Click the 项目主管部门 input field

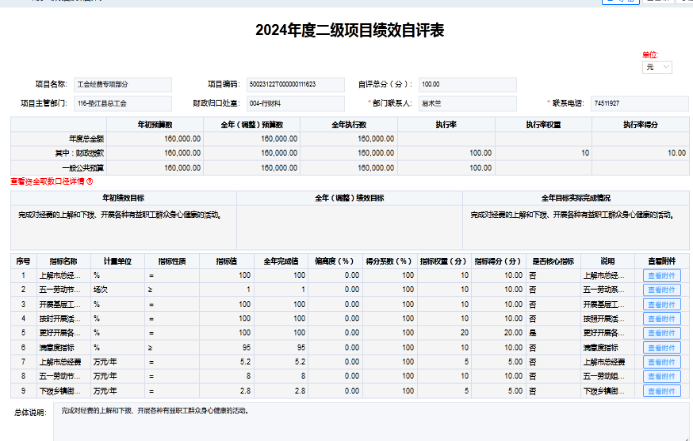click(123, 104)
